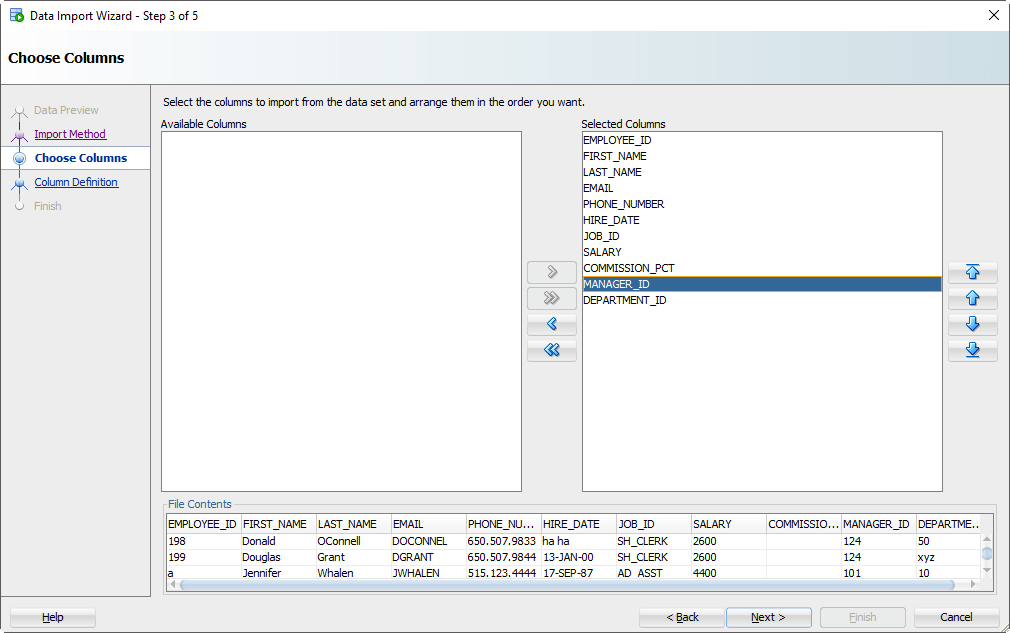The width and height of the screenshot is (1010, 633).
Task: Move MANAGER_ID to the top with topmost arrow
Action: 972,272
